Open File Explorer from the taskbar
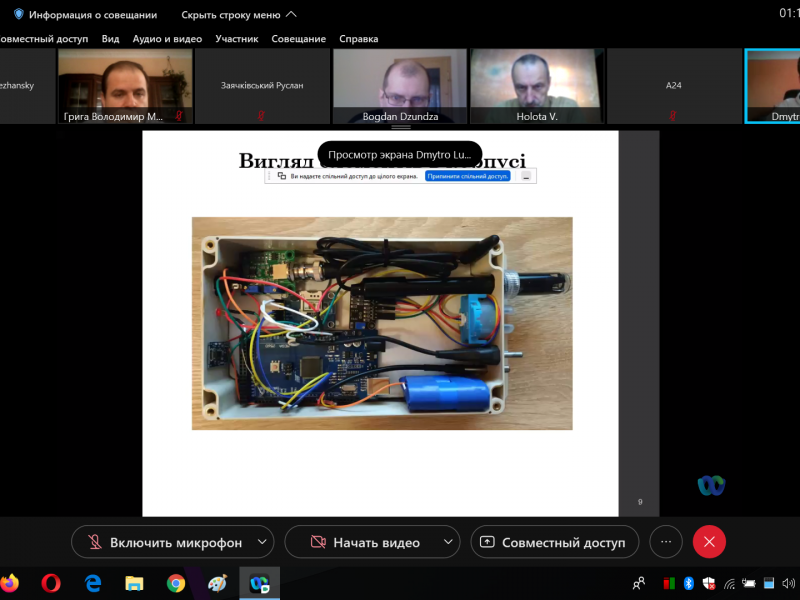Viewport: 800px width, 600px height. click(134, 583)
